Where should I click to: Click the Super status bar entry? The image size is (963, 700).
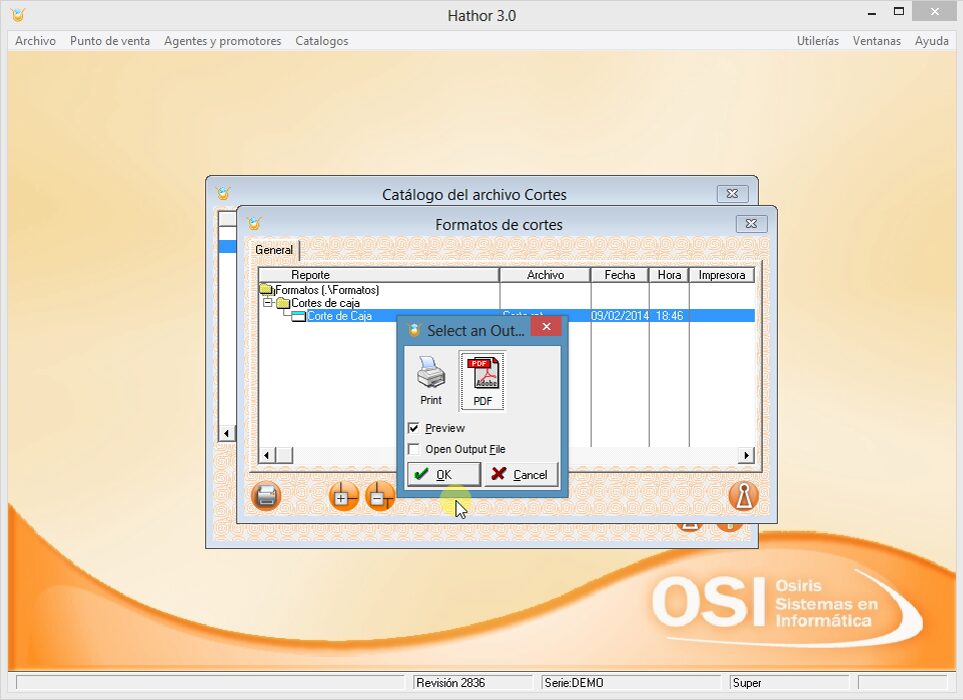click(789, 682)
